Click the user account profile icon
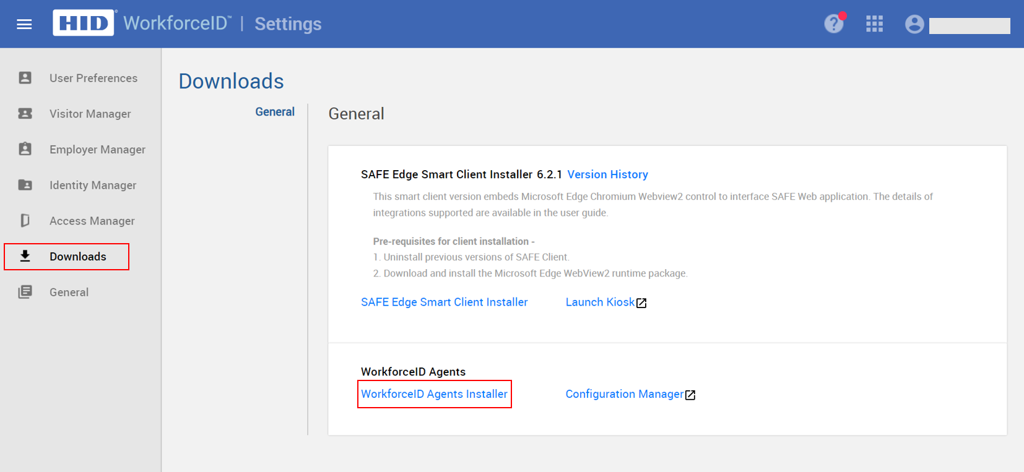Viewport: 1024px width, 472px height. [914, 24]
